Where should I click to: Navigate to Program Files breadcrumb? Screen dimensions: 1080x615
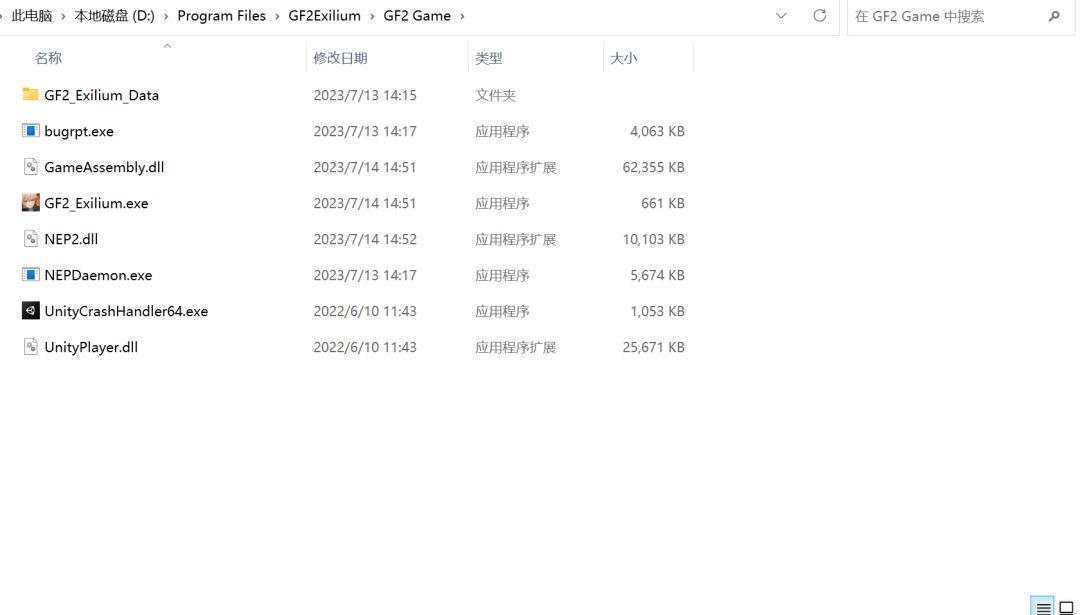[221, 16]
